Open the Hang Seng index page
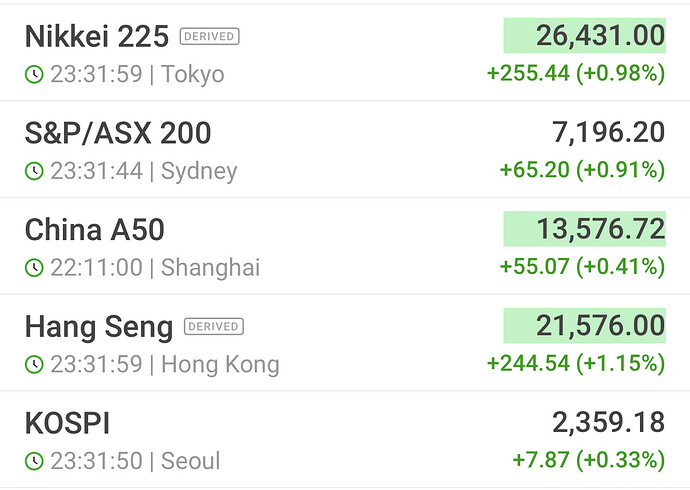This screenshot has width=690, height=490. tap(98, 326)
